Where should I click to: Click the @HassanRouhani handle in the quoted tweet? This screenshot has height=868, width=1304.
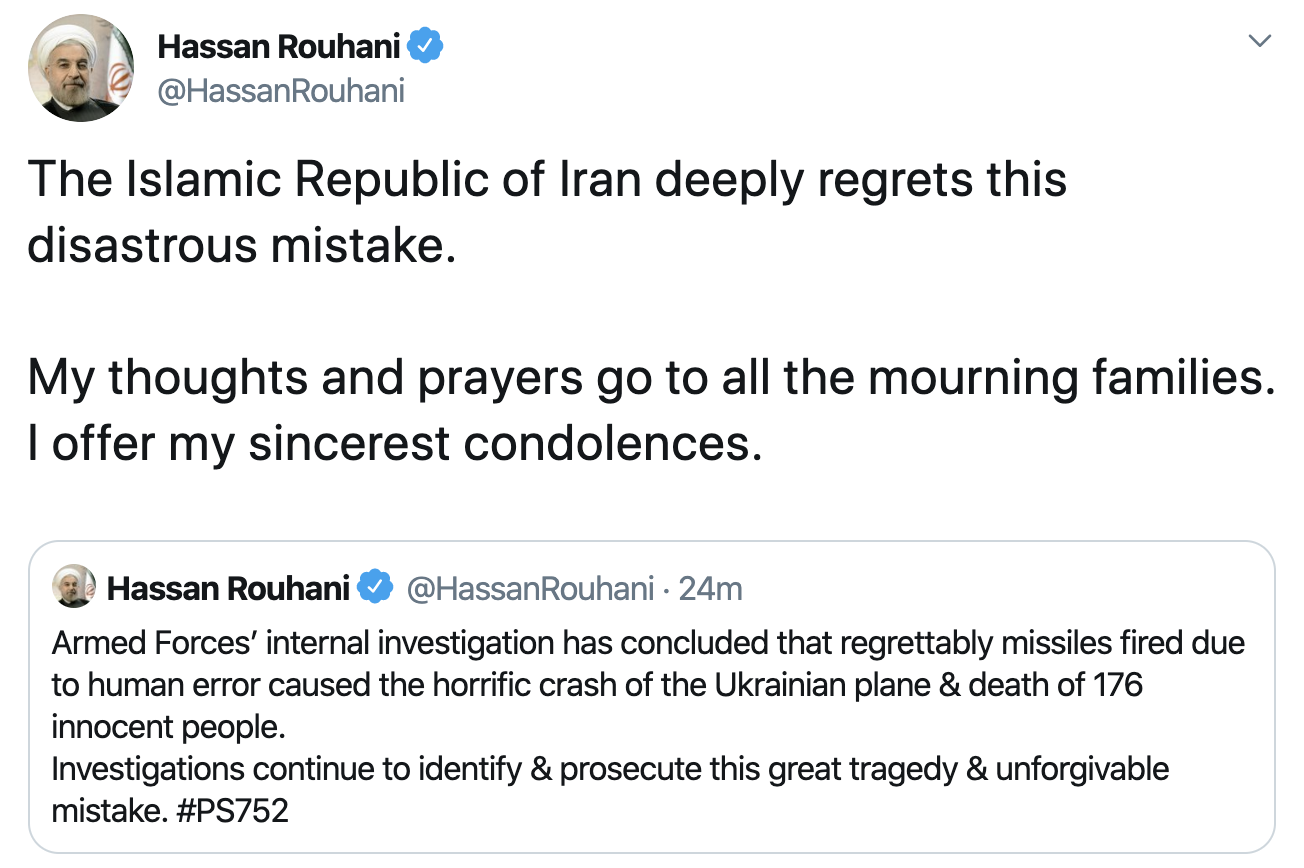pos(530,589)
